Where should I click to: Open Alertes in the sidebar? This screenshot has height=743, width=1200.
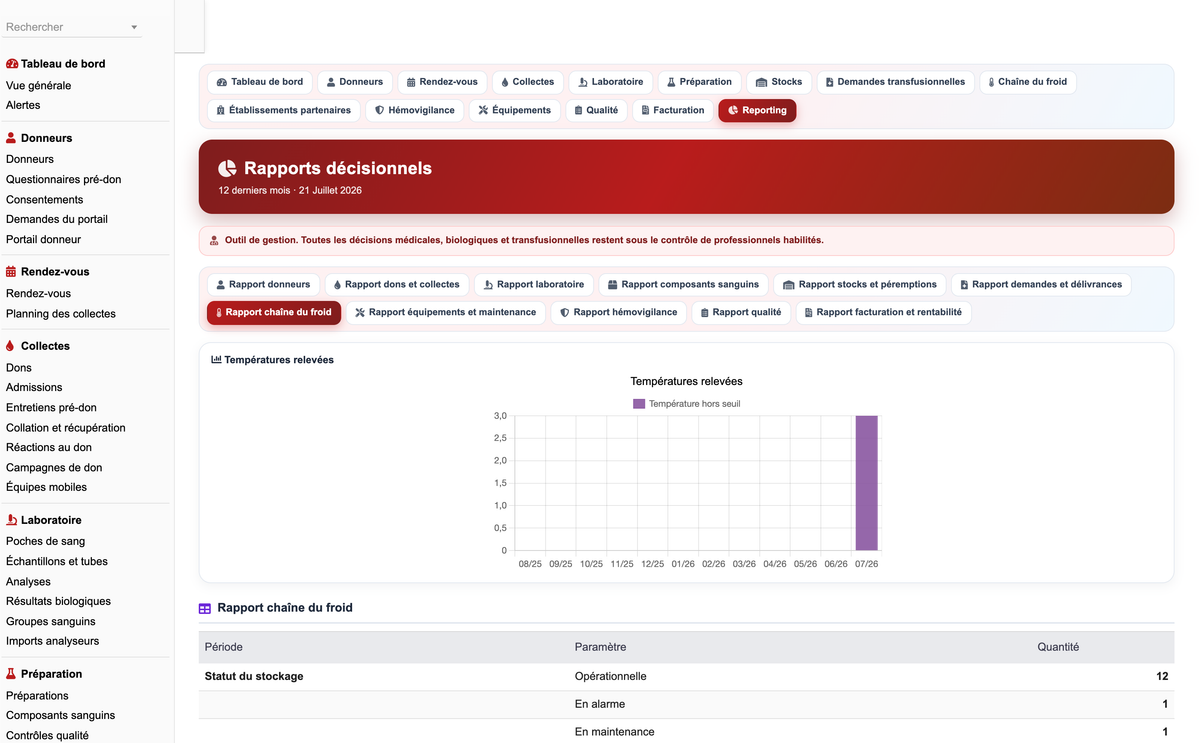(x=23, y=105)
